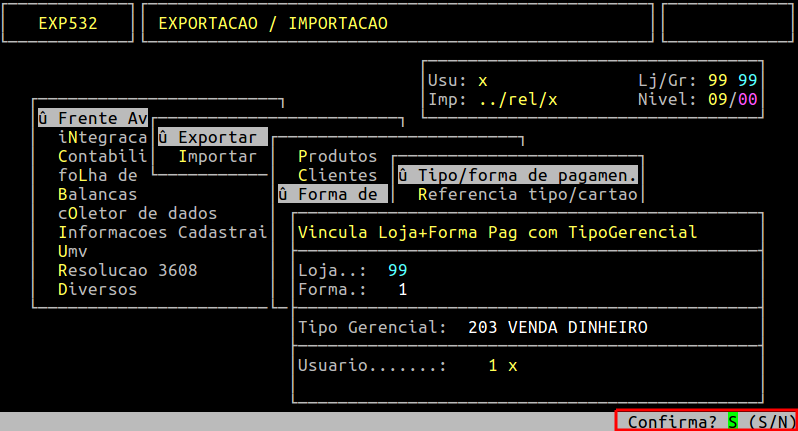Click the Loja field value 99

coord(397,270)
